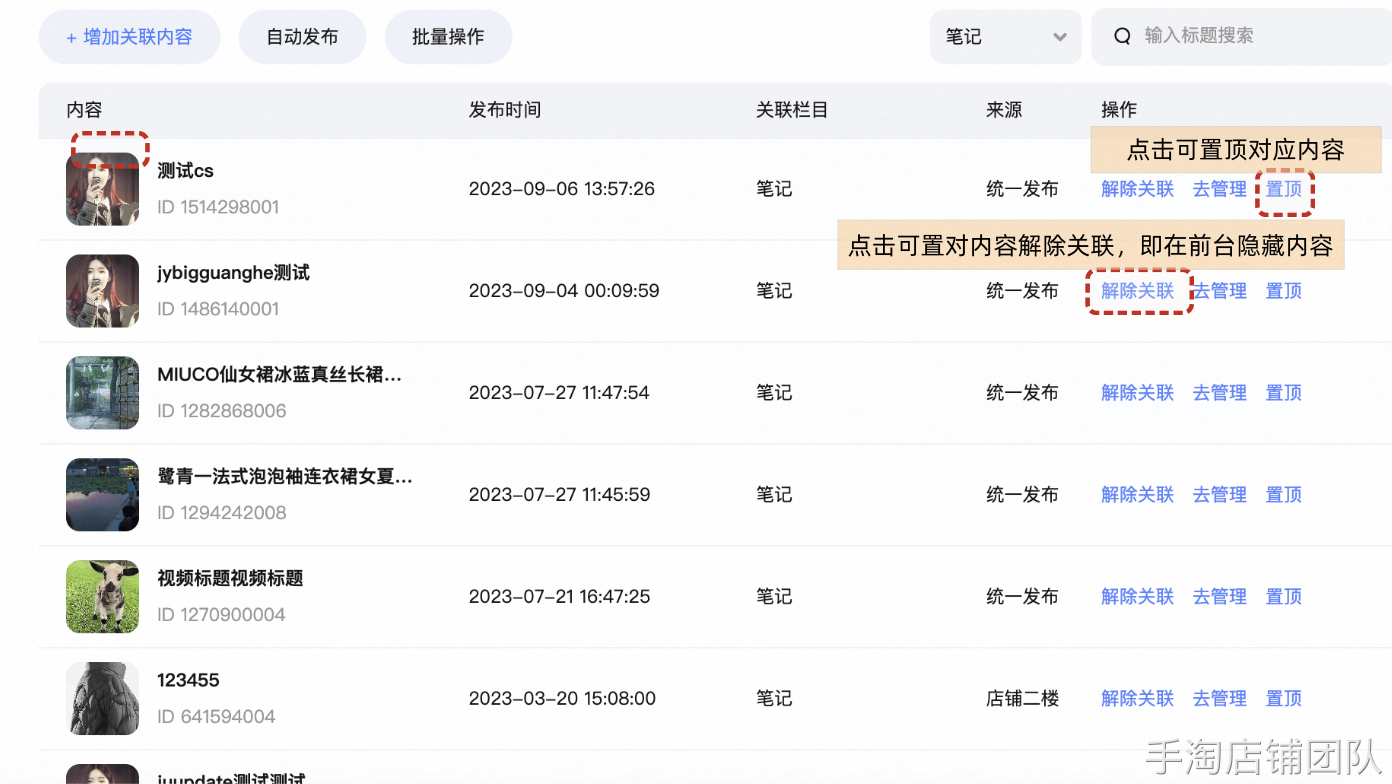The height and width of the screenshot is (784, 1392).
Task: Click ID 1270900004 text
Action: pyautogui.click(x=222, y=616)
